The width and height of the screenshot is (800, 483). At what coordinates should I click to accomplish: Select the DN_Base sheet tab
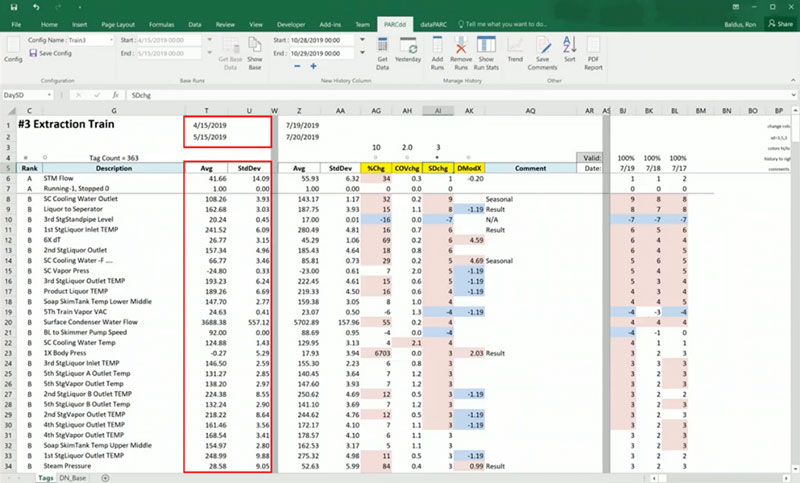[72, 478]
